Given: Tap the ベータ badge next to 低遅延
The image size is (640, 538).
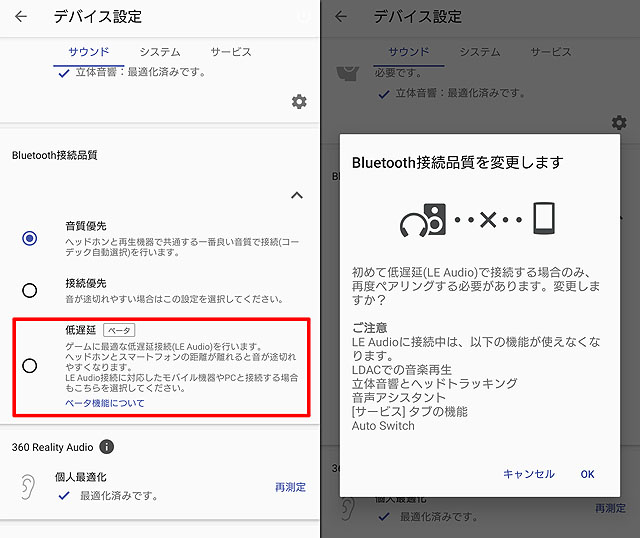Looking at the screenshot, I should (x=119, y=330).
